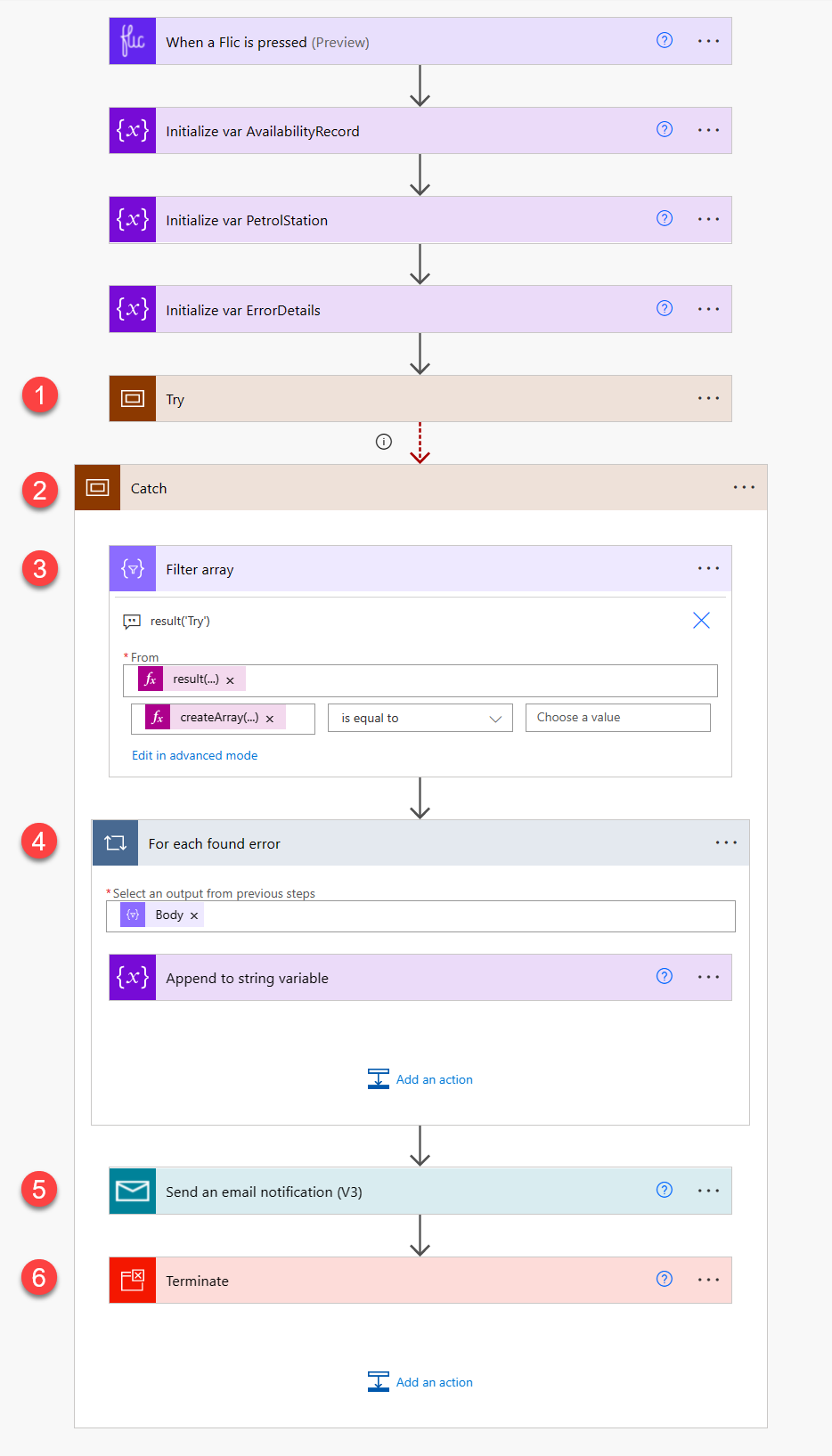
Task: Open help for Initialize var AvailabilityRecord
Action: tap(665, 130)
